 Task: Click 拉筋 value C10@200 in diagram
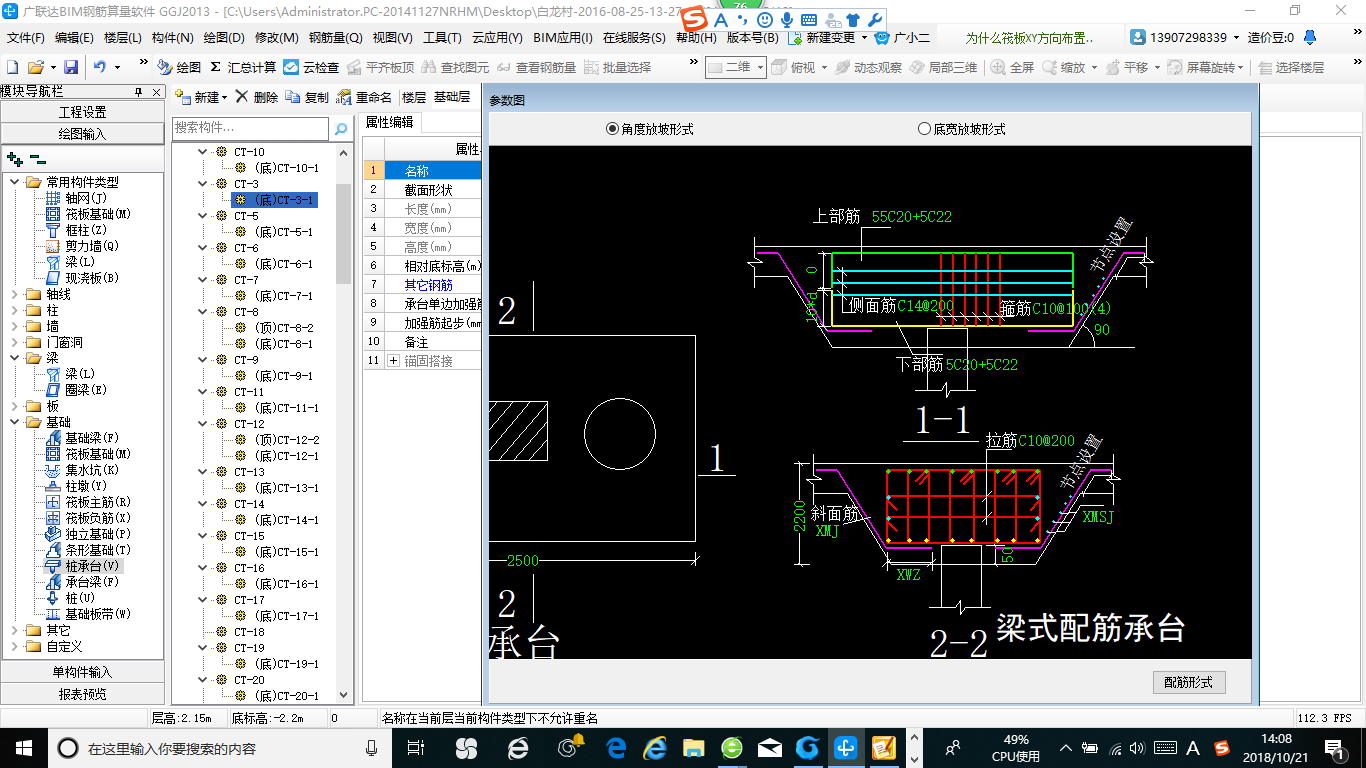click(1046, 440)
